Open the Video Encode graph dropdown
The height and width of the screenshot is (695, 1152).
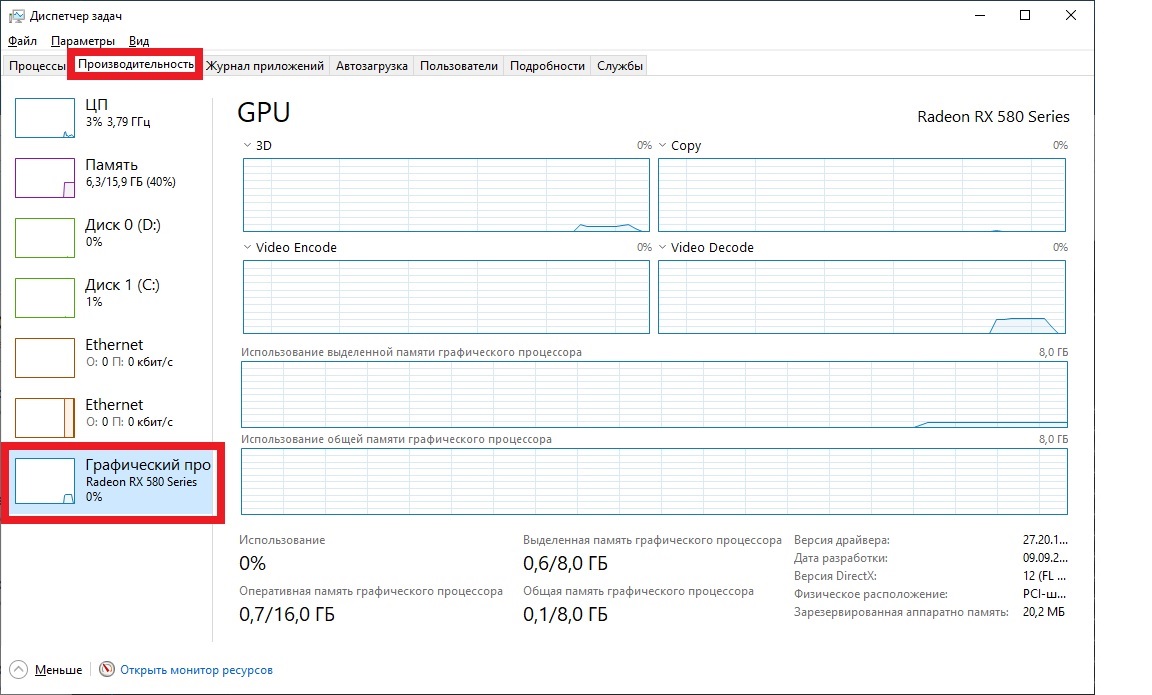[248, 248]
